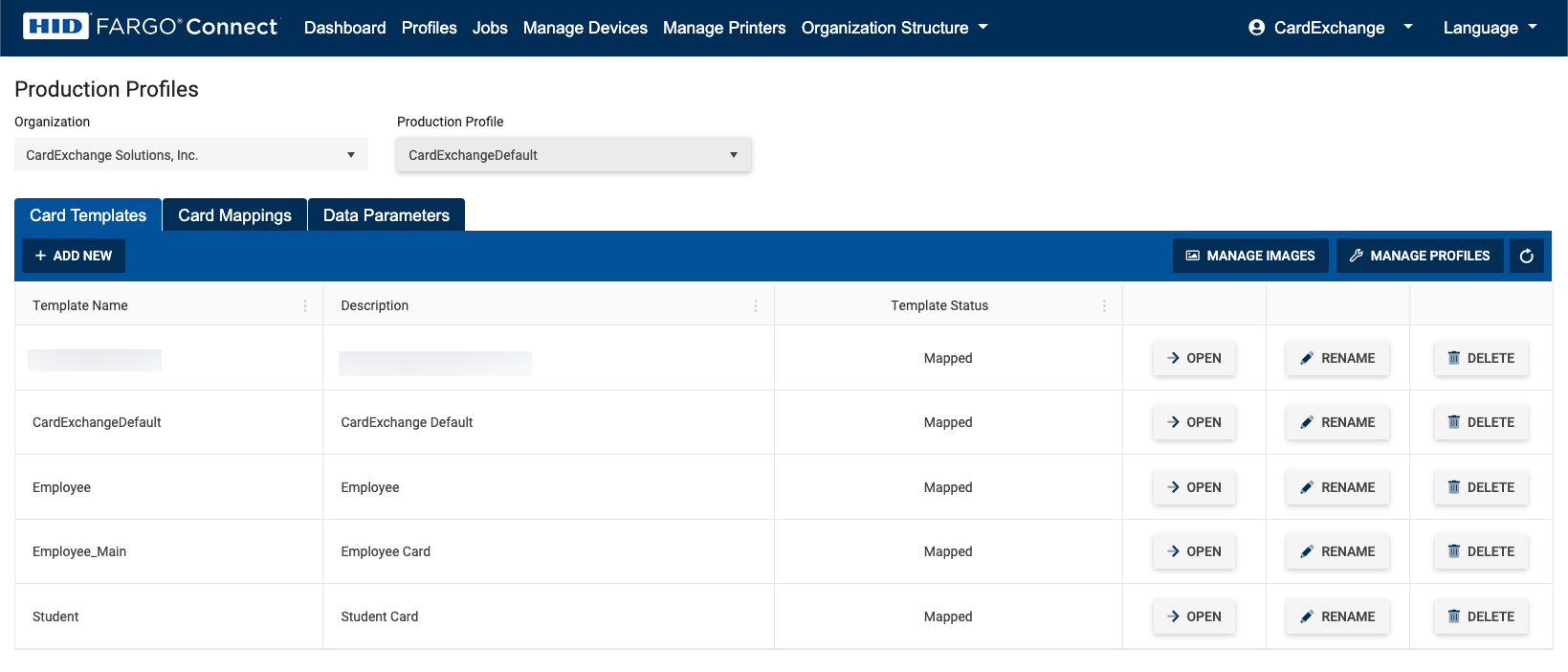Image resolution: width=1568 pixels, height=672 pixels.
Task: Click the Add New button label
Action: pyautogui.click(x=83, y=256)
